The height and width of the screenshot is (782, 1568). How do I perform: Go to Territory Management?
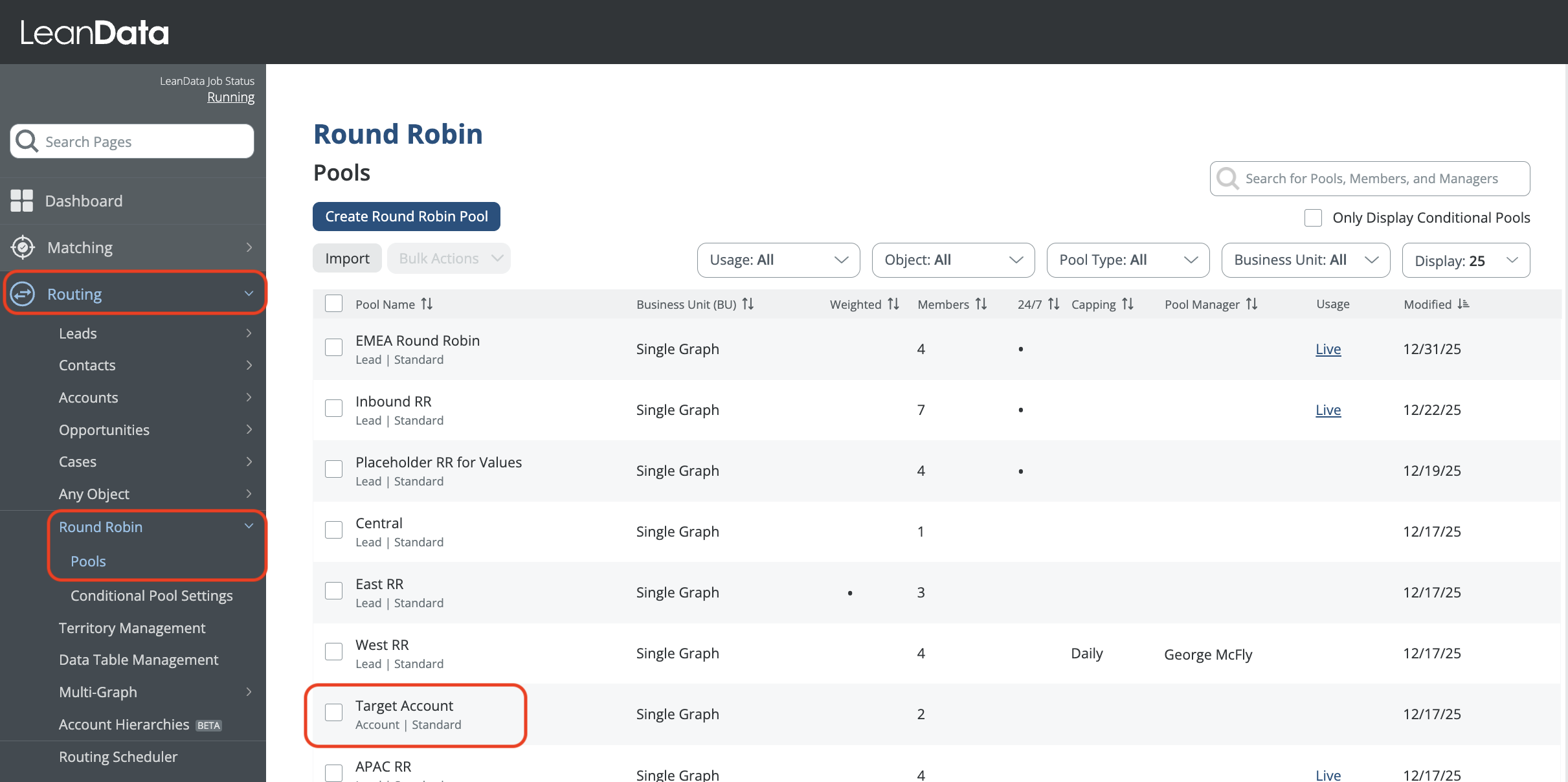tap(132, 628)
